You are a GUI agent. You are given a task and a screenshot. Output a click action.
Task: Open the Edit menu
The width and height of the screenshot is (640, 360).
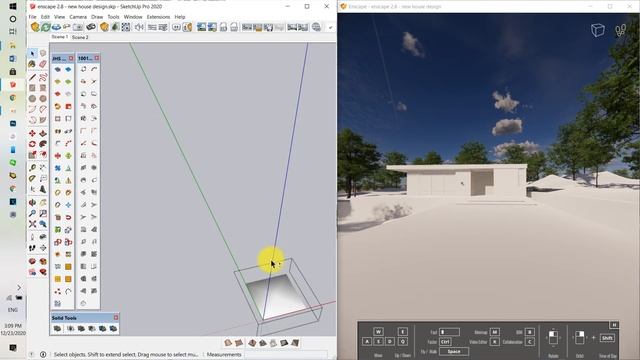coord(45,17)
